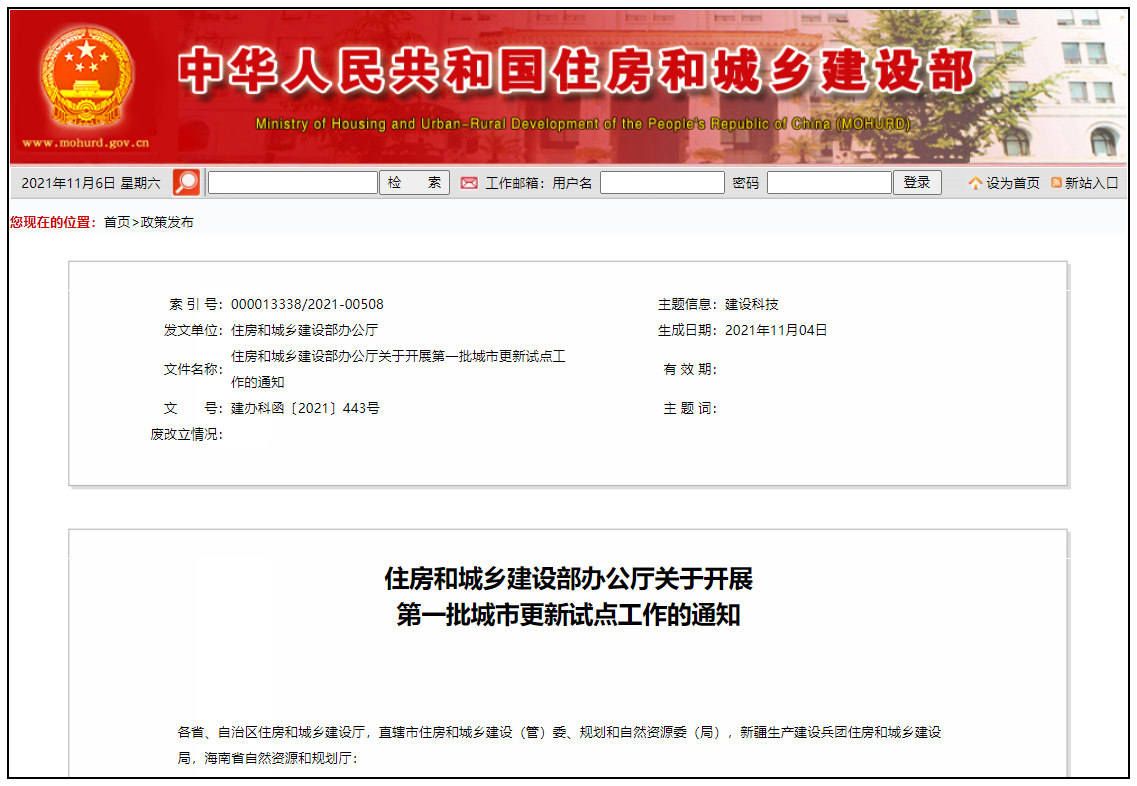Click document number 建办科函〔2021〕443号
Viewport: 1137px width, 786px height.
[305, 408]
